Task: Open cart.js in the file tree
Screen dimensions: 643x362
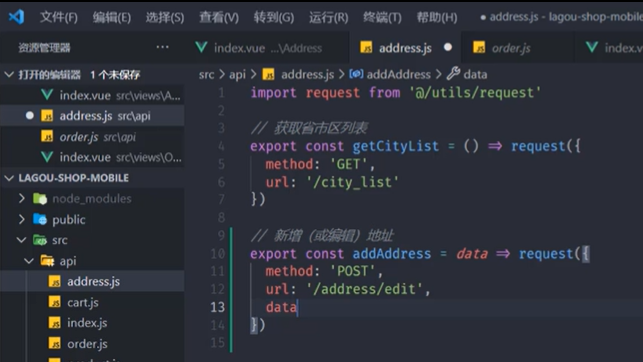Action: (x=92, y=302)
